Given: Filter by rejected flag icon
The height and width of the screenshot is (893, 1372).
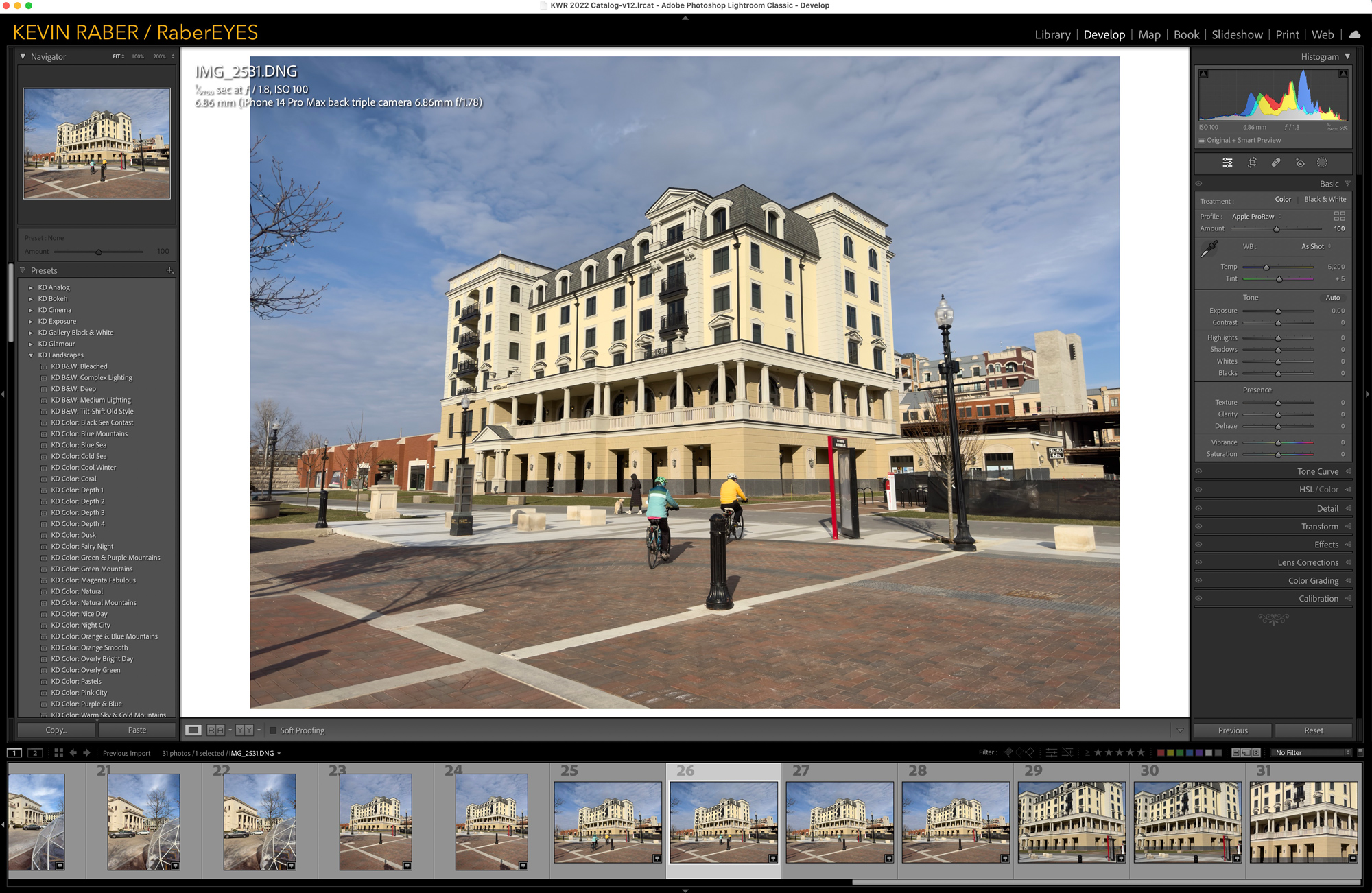Looking at the screenshot, I should [x=1030, y=752].
